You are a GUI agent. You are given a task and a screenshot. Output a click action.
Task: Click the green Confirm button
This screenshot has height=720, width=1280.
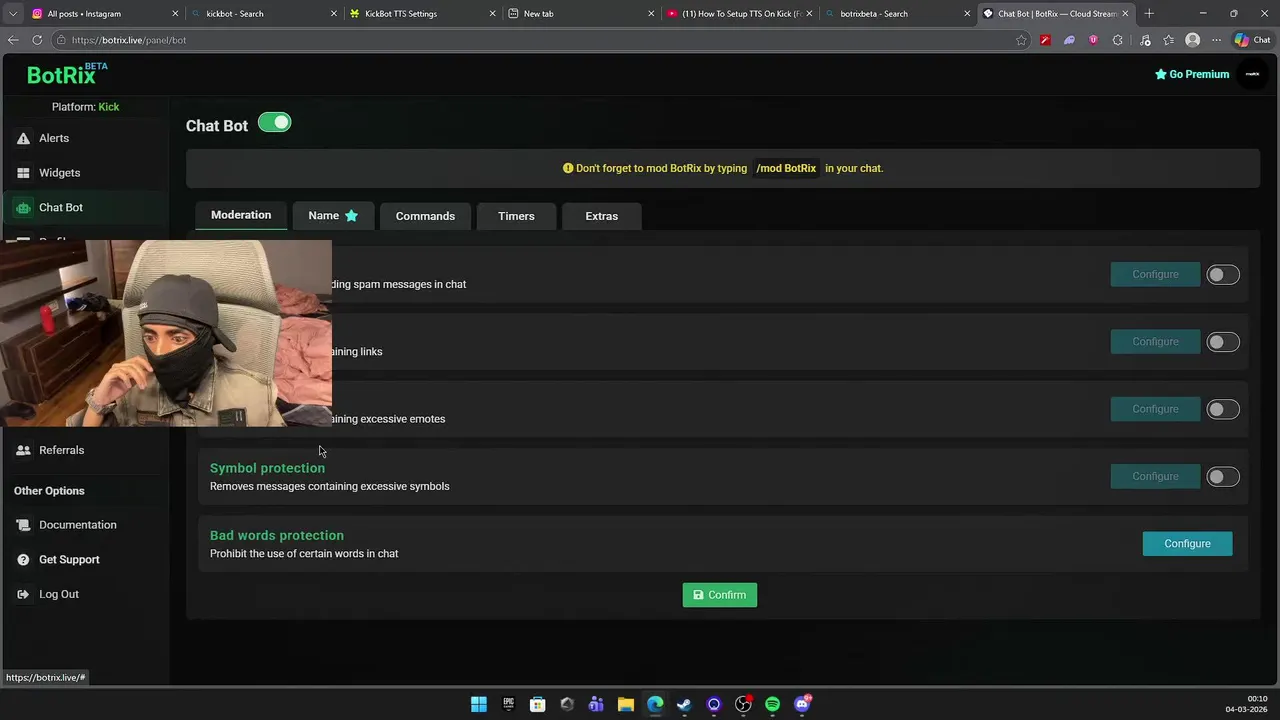click(720, 595)
